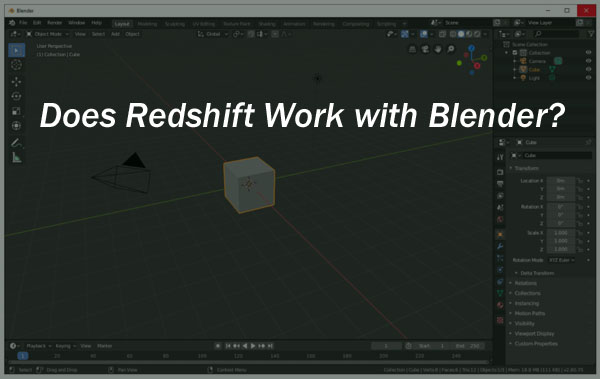The width and height of the screenshot is (600, 379).
Task: Open Output properties tab
Action: coord(500,184)
